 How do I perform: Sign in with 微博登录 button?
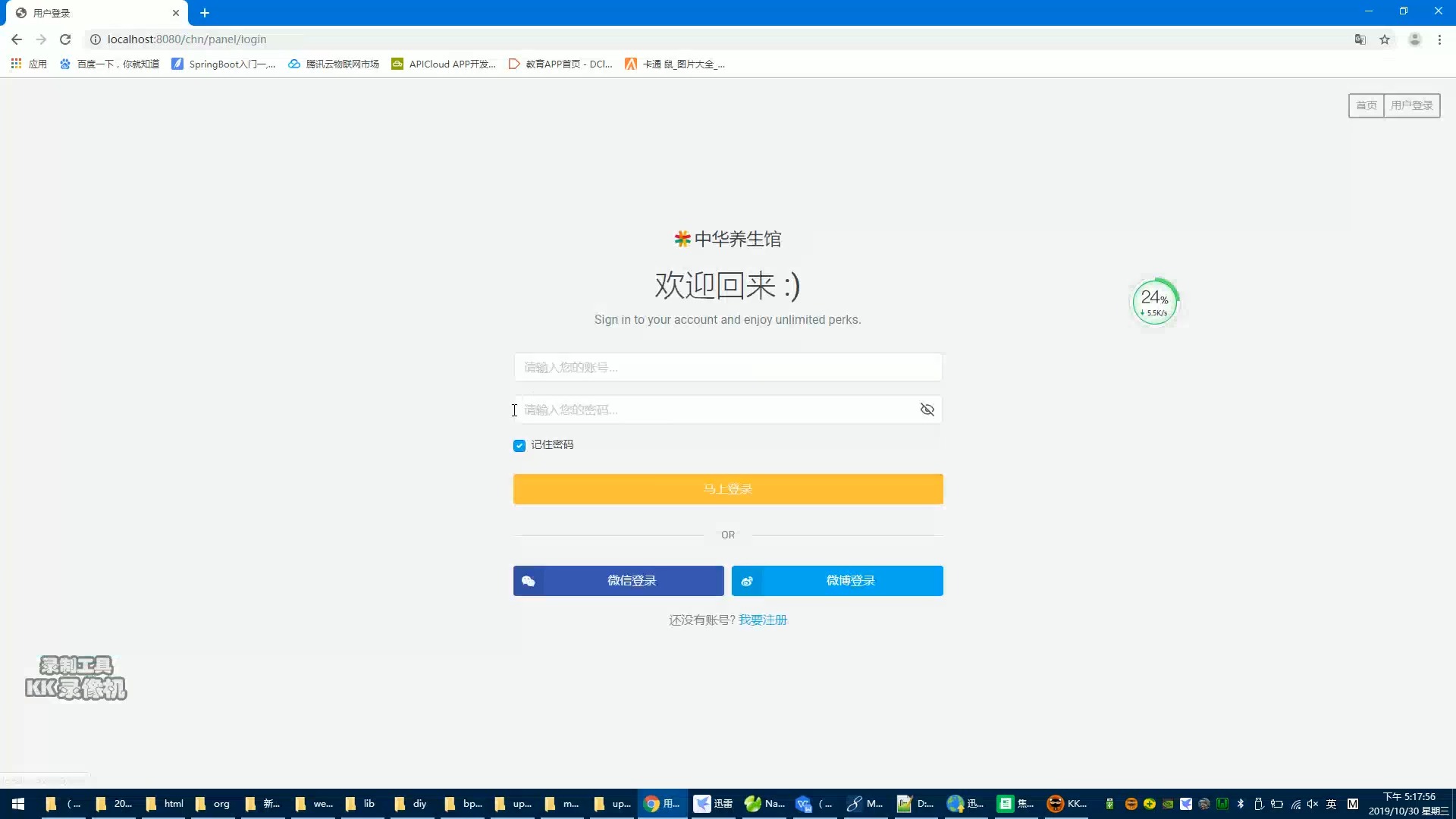(x=837, y=581)
